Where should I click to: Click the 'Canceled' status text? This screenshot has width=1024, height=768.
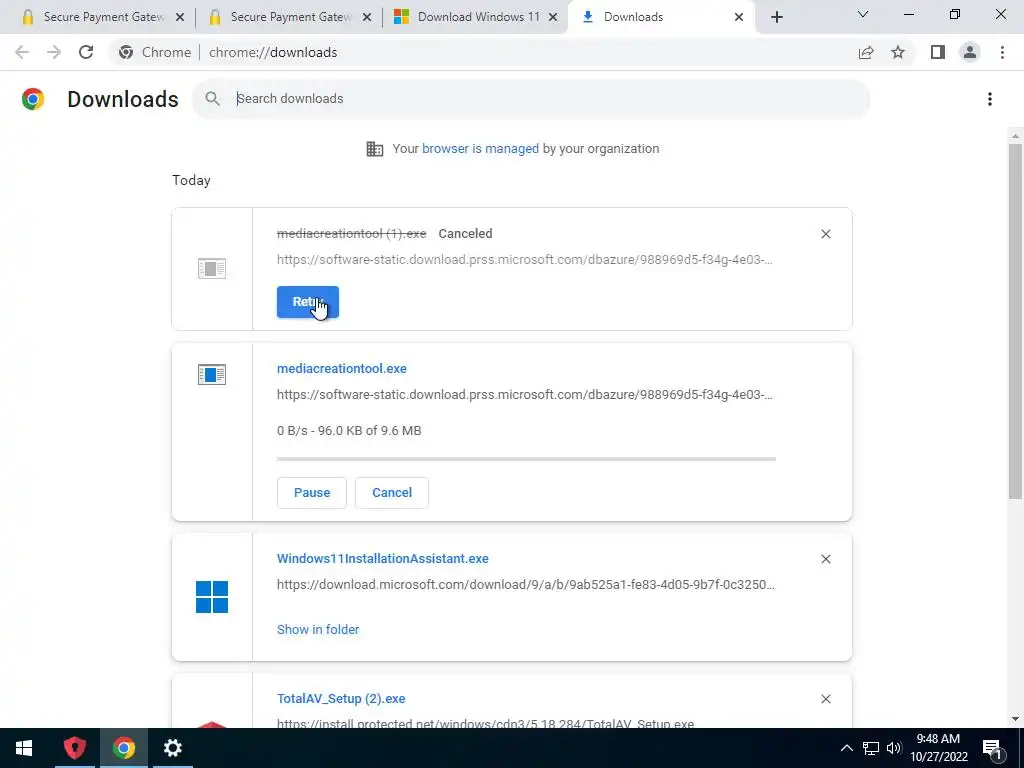pos(465,233)
